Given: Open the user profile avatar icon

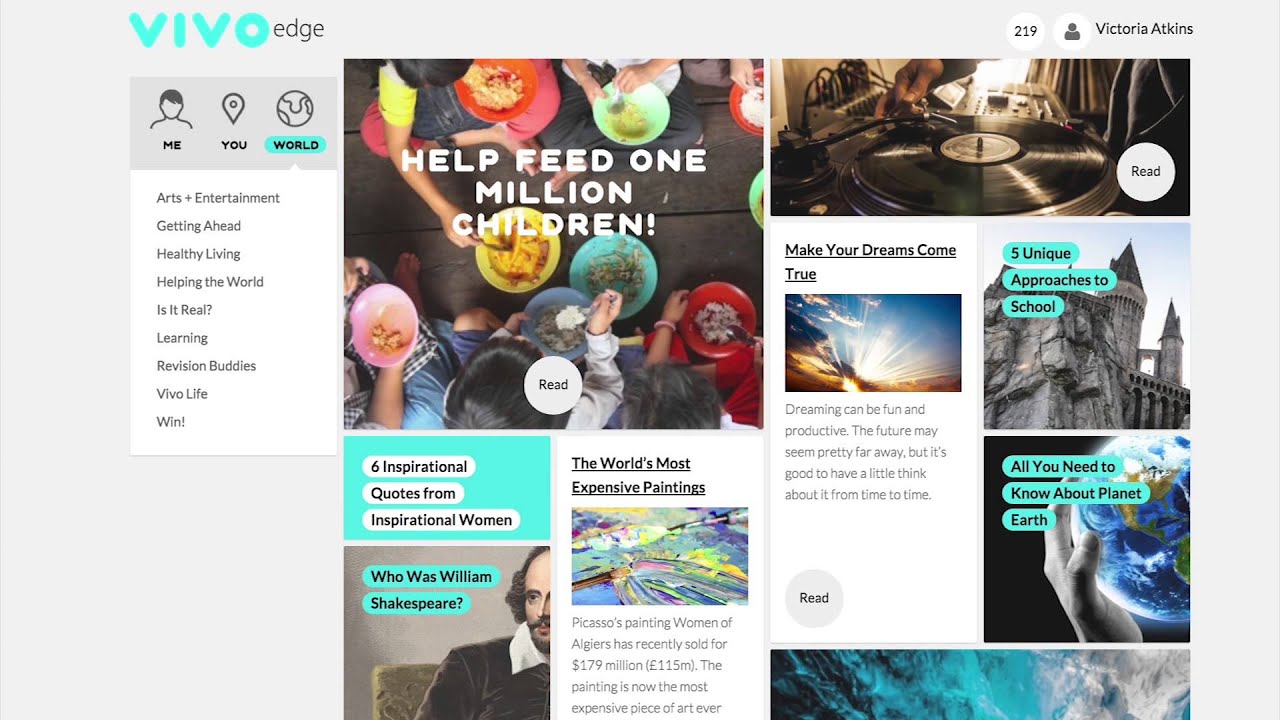Looking at the screenshot, I should 1072,31.
